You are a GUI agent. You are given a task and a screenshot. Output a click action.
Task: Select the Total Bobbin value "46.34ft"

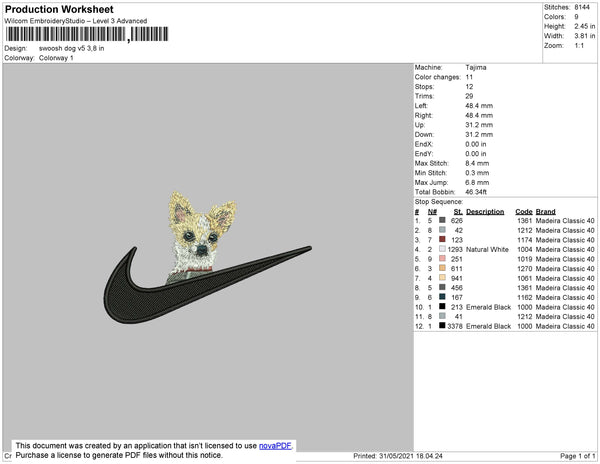476,192
